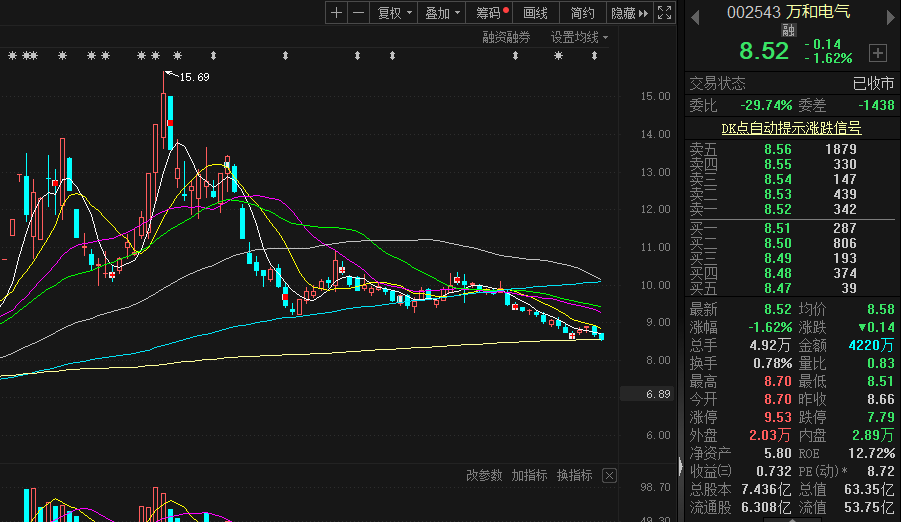Open the 简约 simplified view
Screen dimensions: 901x522
[582, 13]
